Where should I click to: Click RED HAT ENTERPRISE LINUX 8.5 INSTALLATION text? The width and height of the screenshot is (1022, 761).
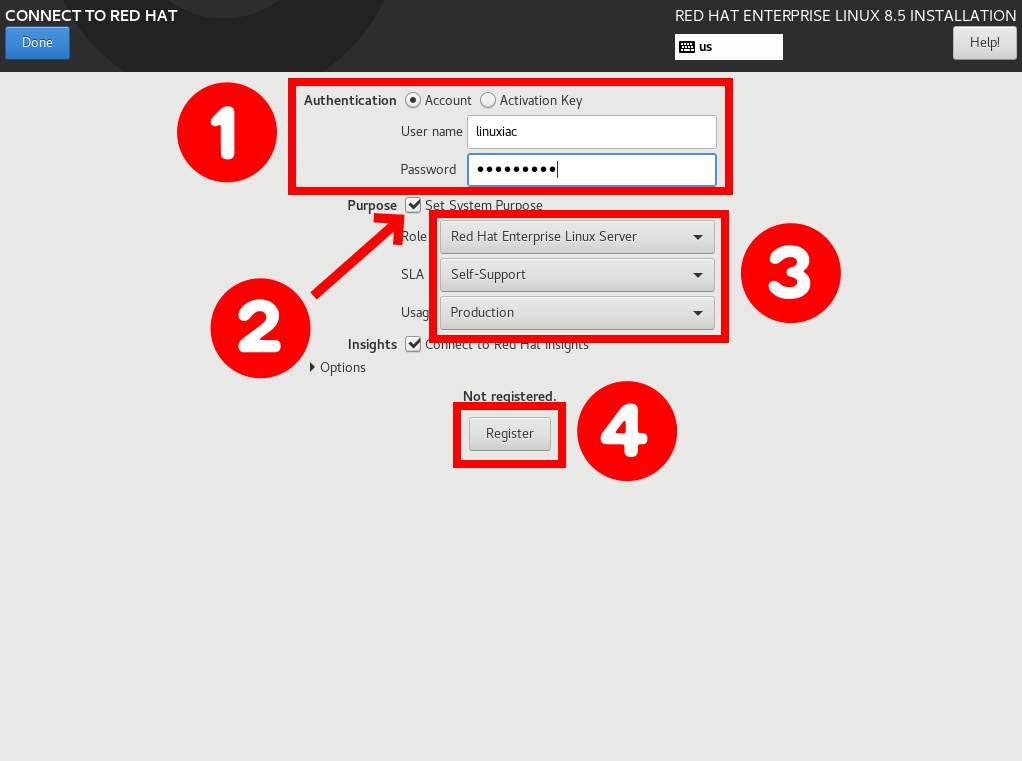tap(845, 16)
